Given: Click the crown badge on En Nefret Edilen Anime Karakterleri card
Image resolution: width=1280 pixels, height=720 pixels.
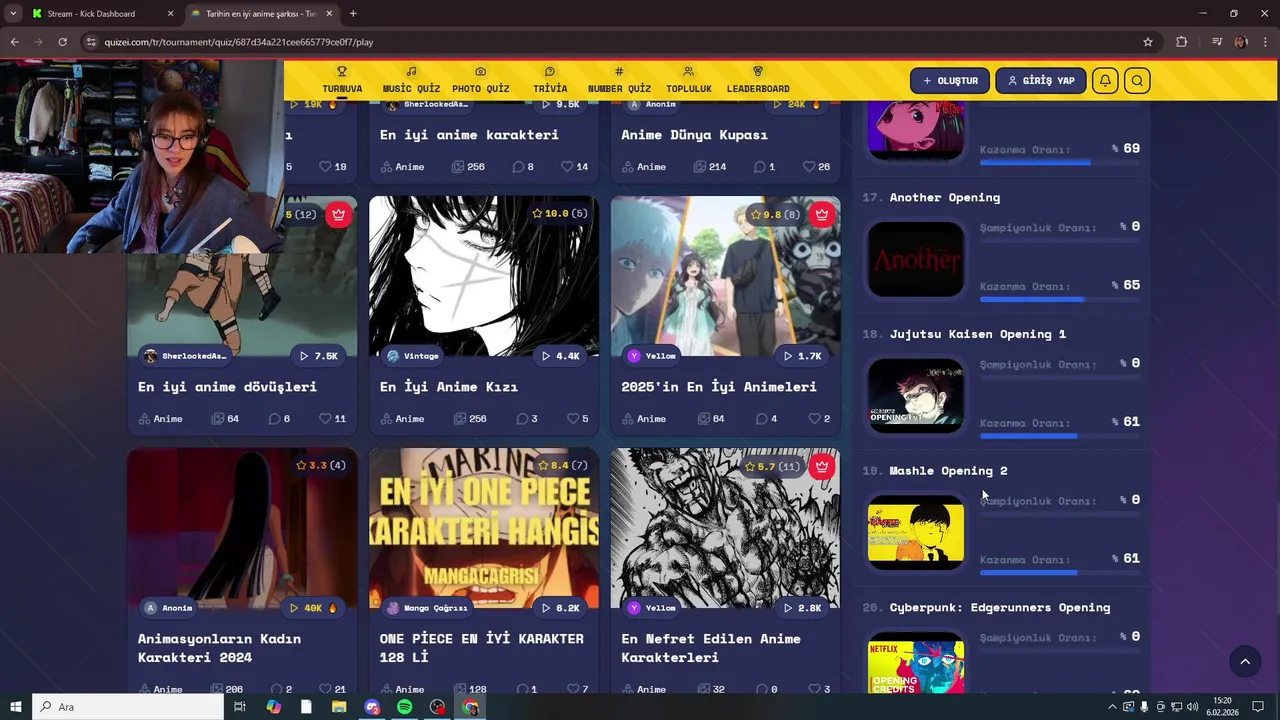Looking at the screenshot, I should point(822,466).
